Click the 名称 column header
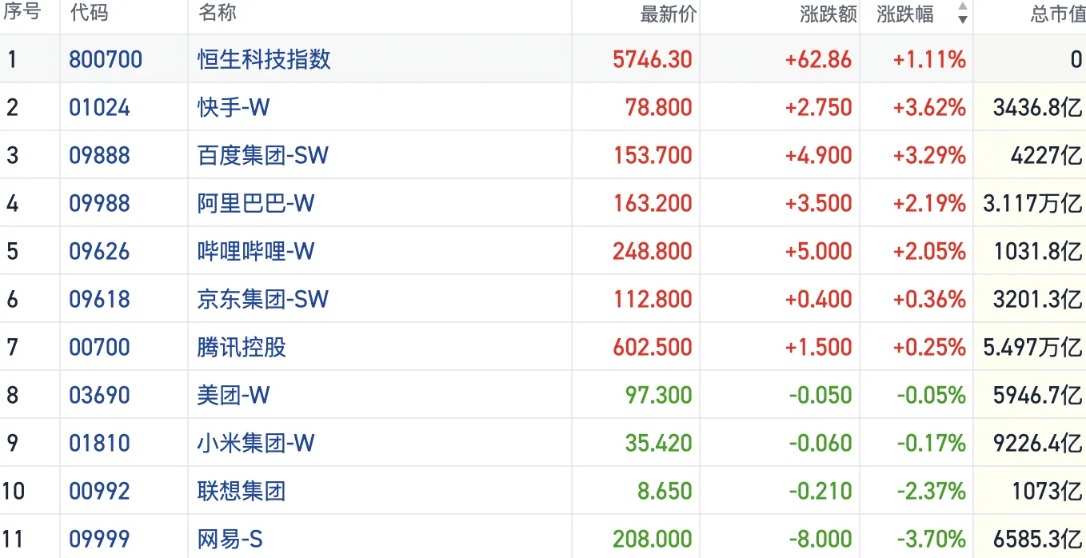Viewport: 1086px width, 558px height. tap(218, 13)
